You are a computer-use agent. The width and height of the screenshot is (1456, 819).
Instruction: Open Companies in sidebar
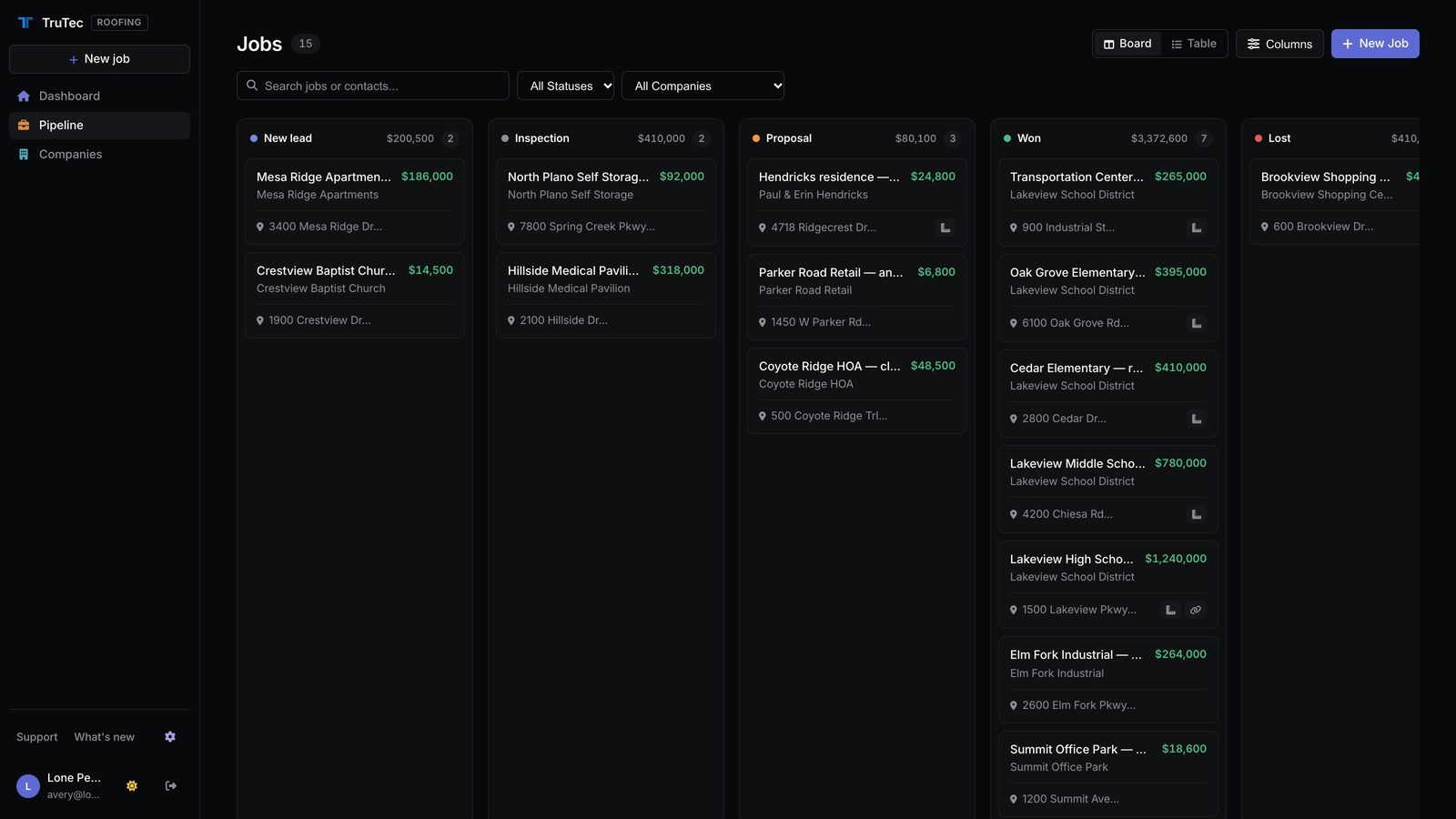(99, 155)
